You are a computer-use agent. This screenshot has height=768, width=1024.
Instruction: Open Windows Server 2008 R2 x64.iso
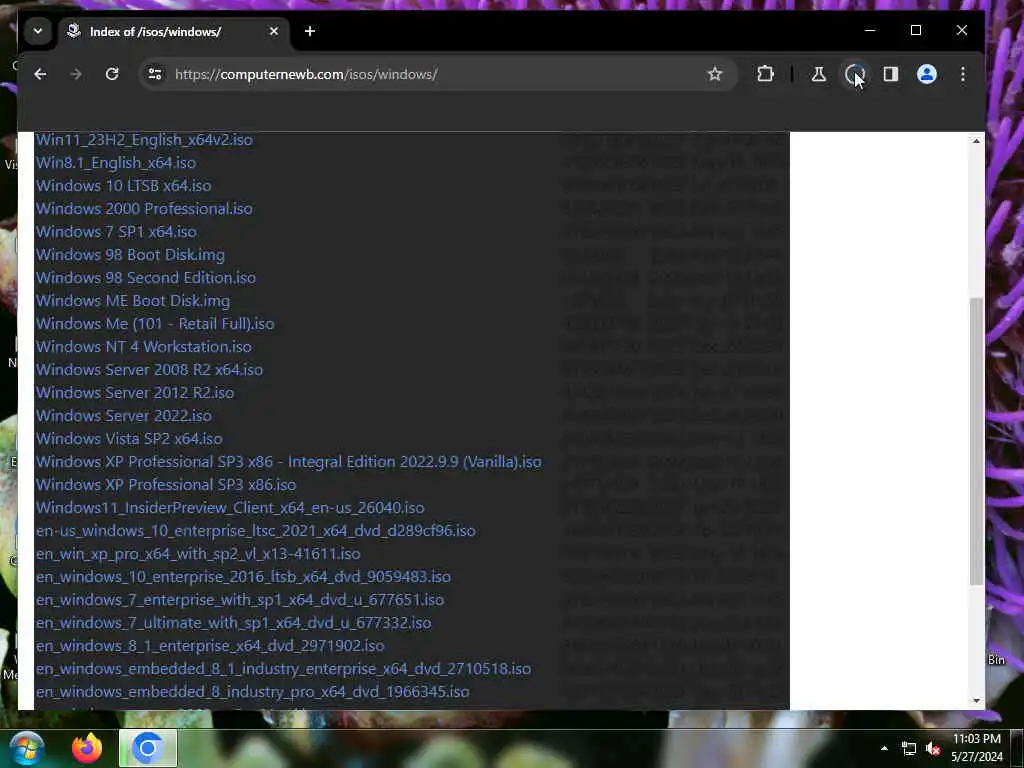150,370
